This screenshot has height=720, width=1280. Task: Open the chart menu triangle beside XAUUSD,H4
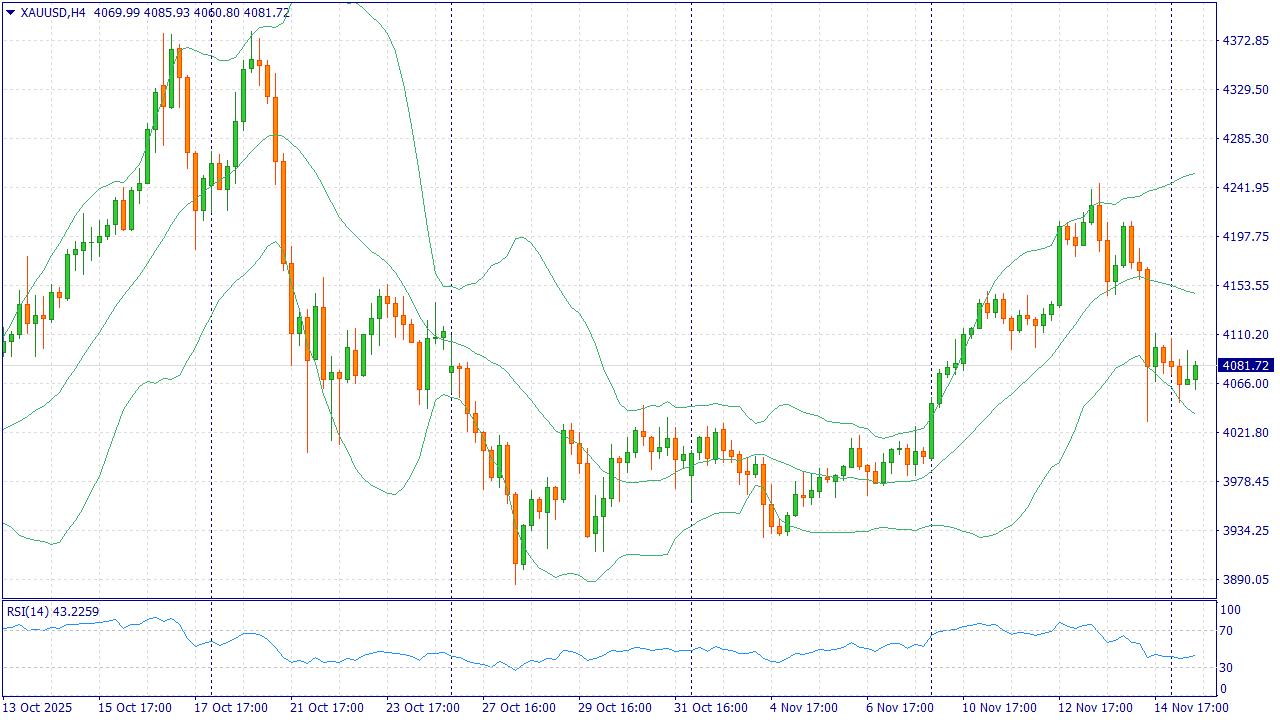[11, 13]
